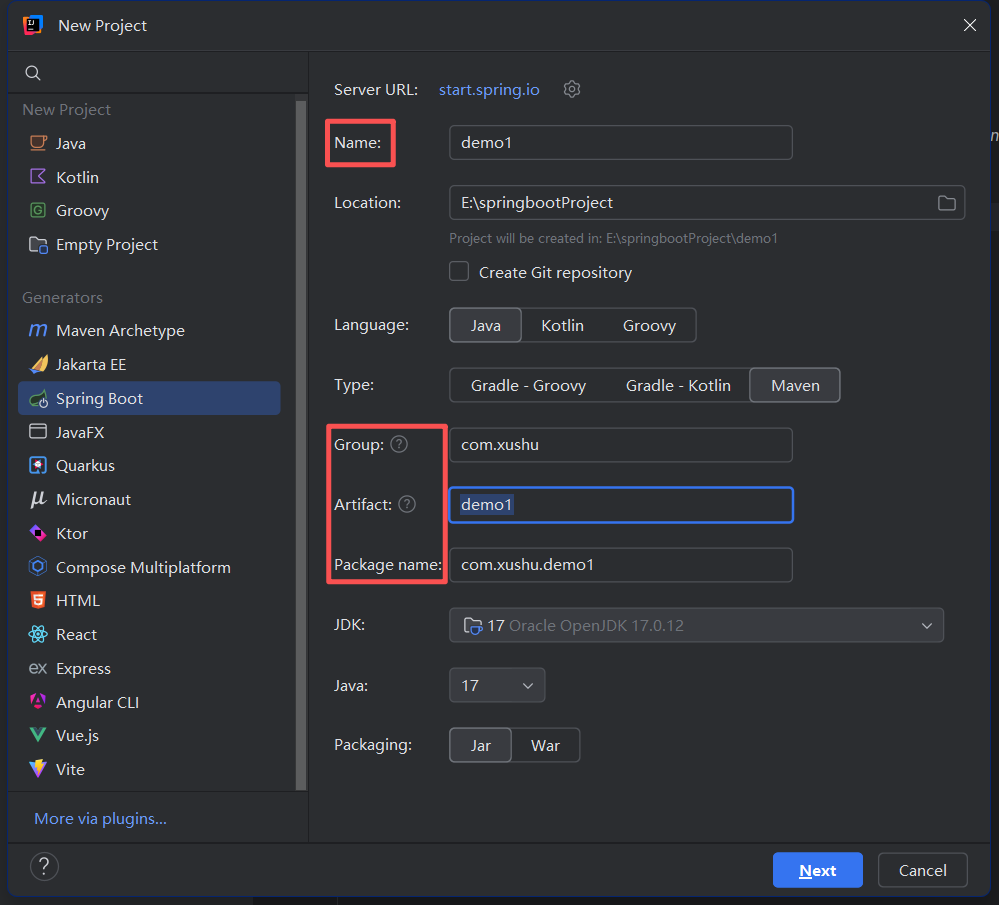Open start.spring.io server URL link
This screenshot has width=999, height=905.
click(489, 89)
